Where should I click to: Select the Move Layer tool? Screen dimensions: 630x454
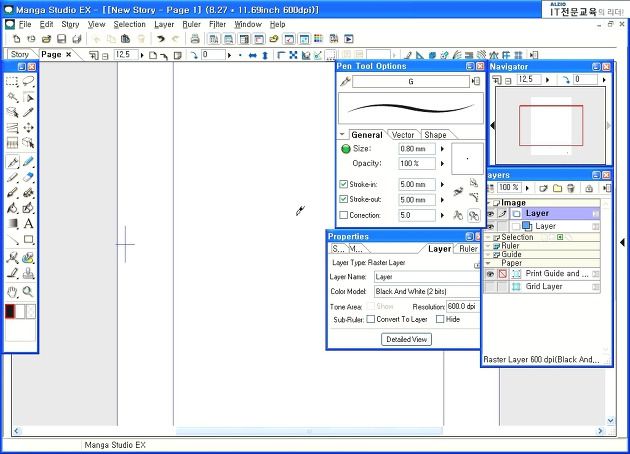click(28, 128)
